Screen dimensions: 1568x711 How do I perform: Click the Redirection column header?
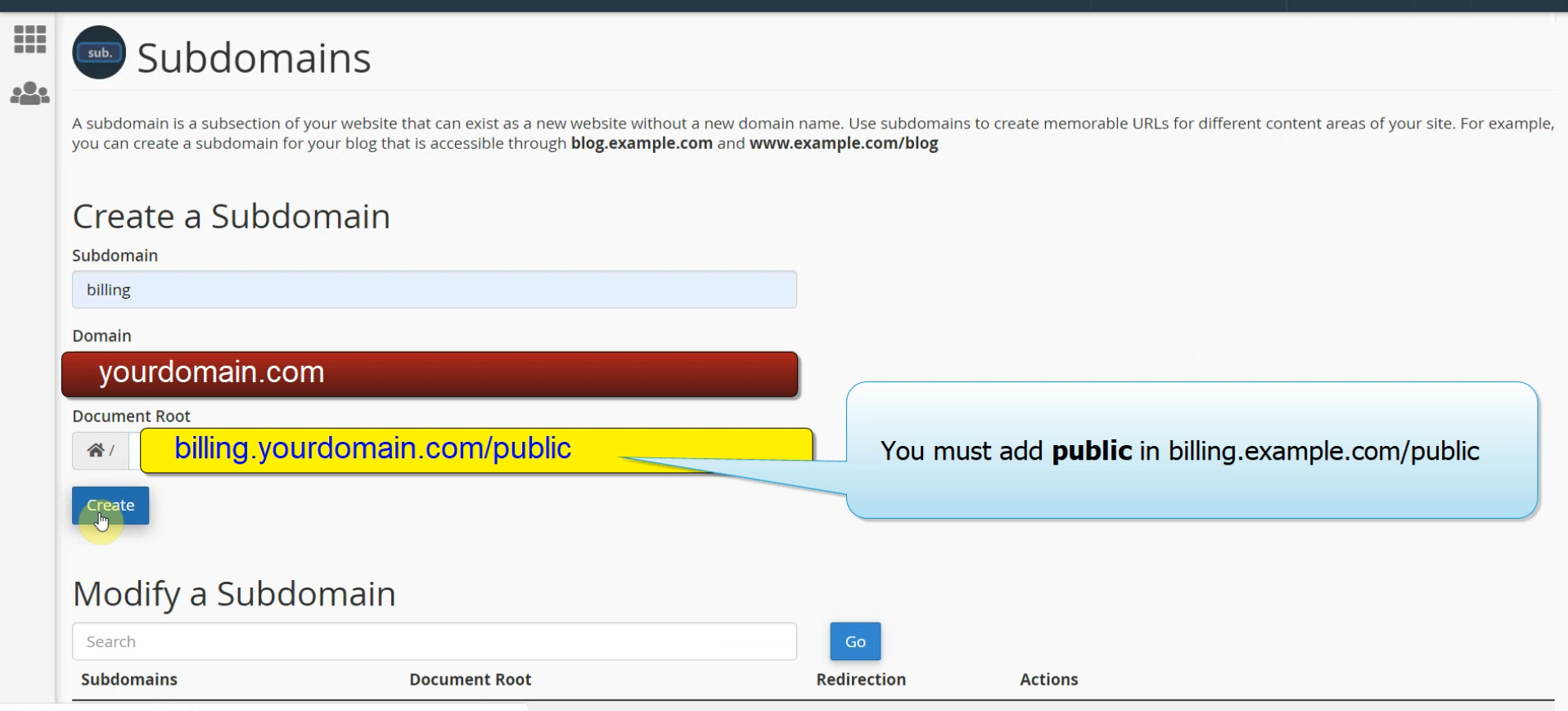[860, 679]
